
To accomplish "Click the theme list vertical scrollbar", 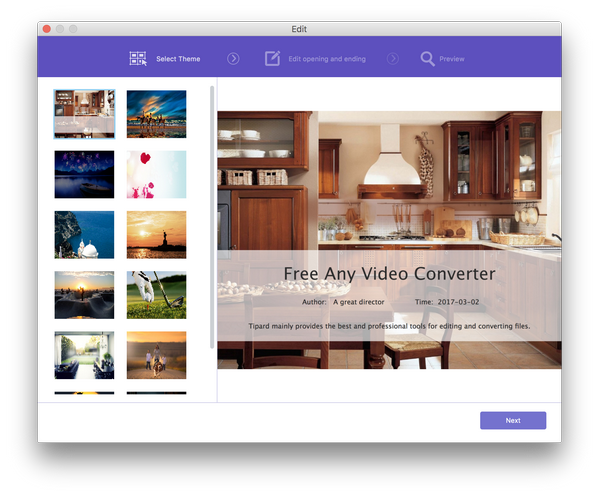I will 212,217.
